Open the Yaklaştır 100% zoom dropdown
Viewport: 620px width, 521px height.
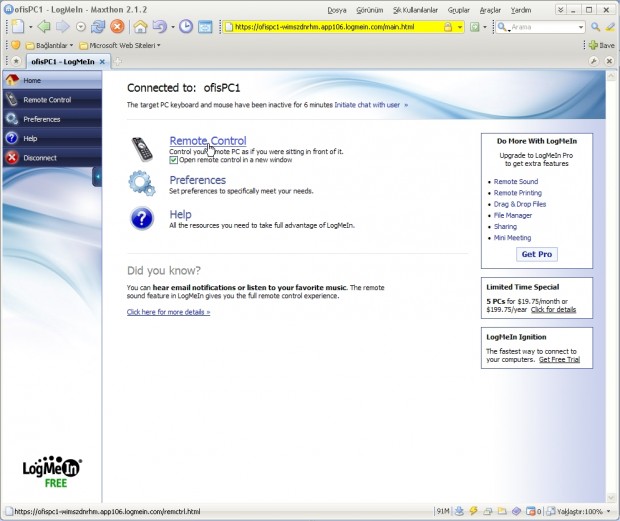point(608,511)
